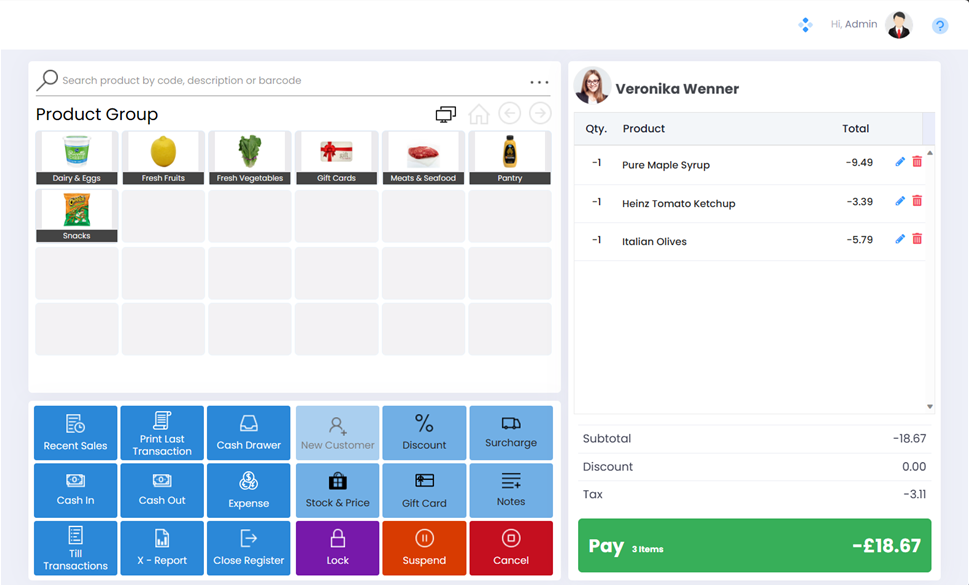The height and width of the screenshot is (585, 969).
Task: Delete the Italian Olives item
Action: coord(917,239)
